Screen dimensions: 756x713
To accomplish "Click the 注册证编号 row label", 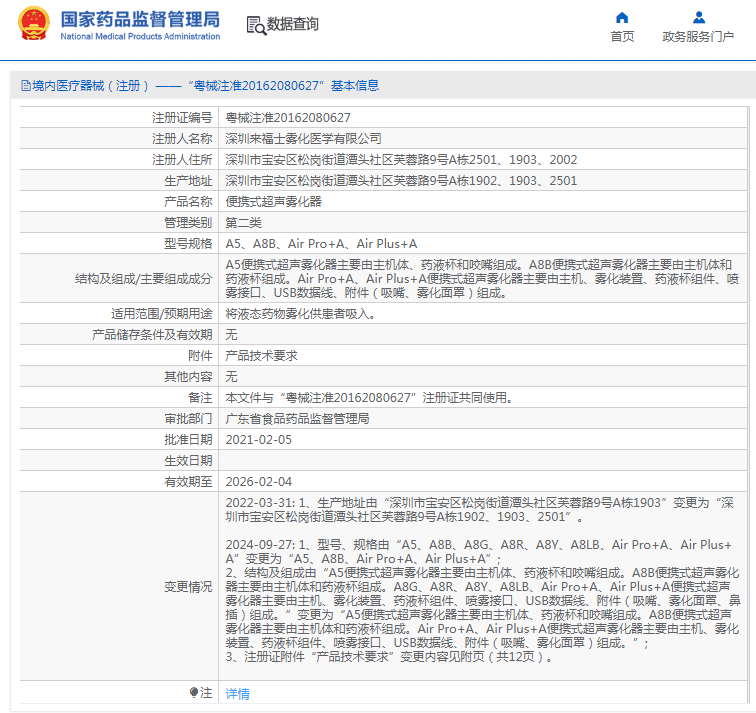I will pos(182,118).
